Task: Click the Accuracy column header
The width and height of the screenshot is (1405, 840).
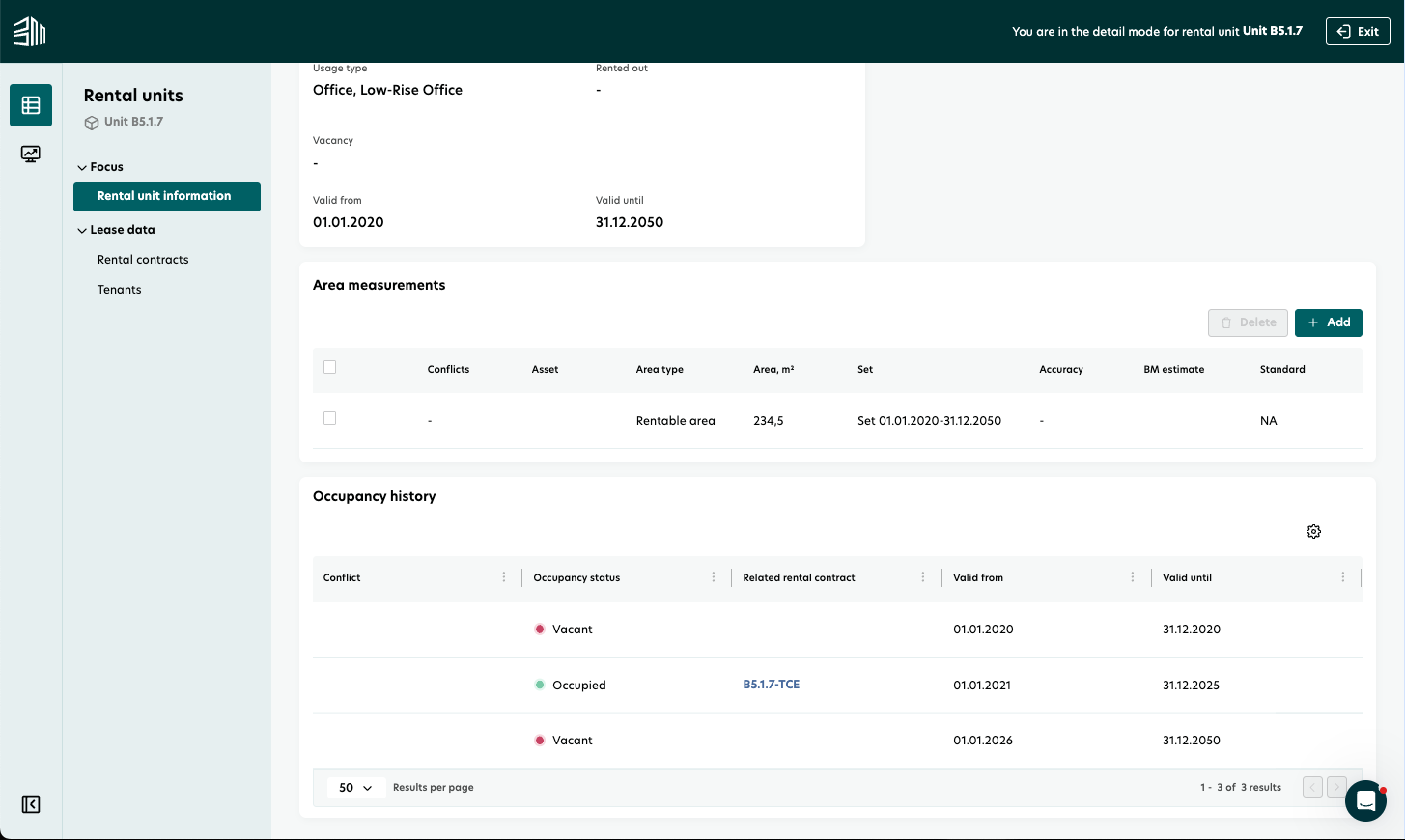Action: pyautogui.click(x=1061, y=369)
